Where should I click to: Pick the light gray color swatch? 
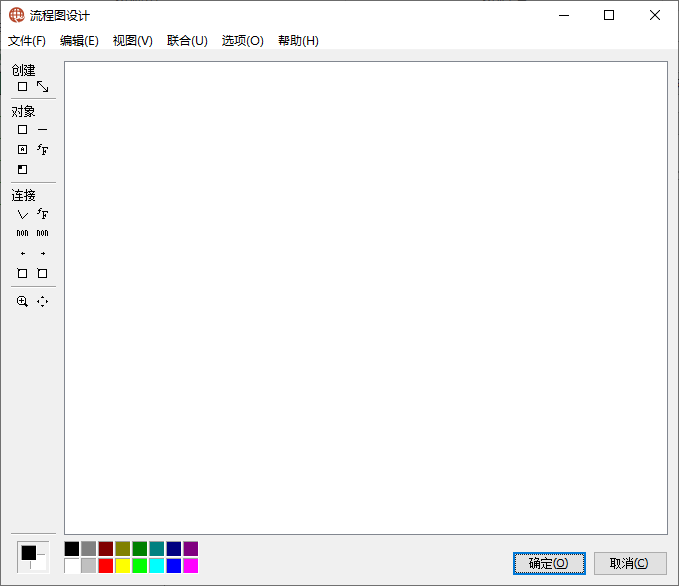[89, 566]
